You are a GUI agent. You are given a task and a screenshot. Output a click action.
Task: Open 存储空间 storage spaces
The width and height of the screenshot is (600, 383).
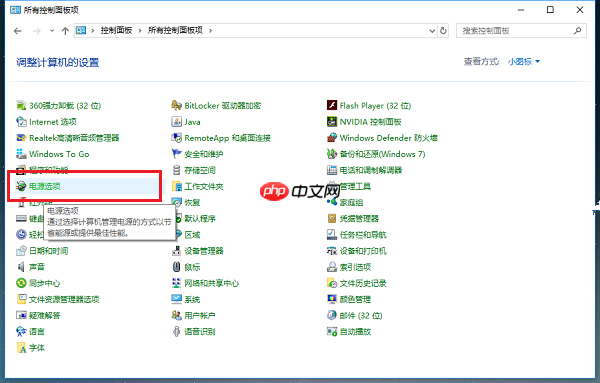click(194, 170)
